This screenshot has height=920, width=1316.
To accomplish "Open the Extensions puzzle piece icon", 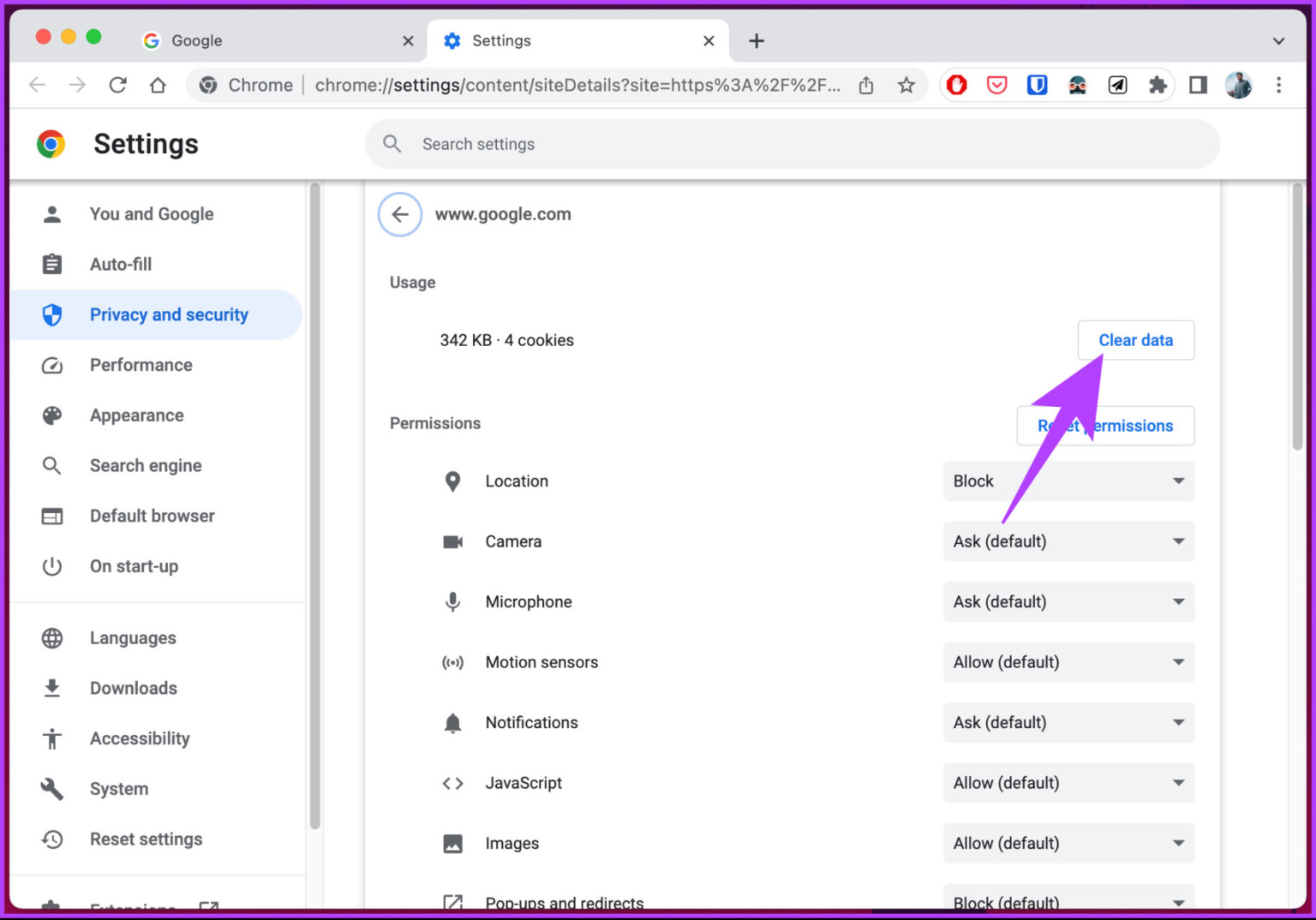I will coord(1157,85).
